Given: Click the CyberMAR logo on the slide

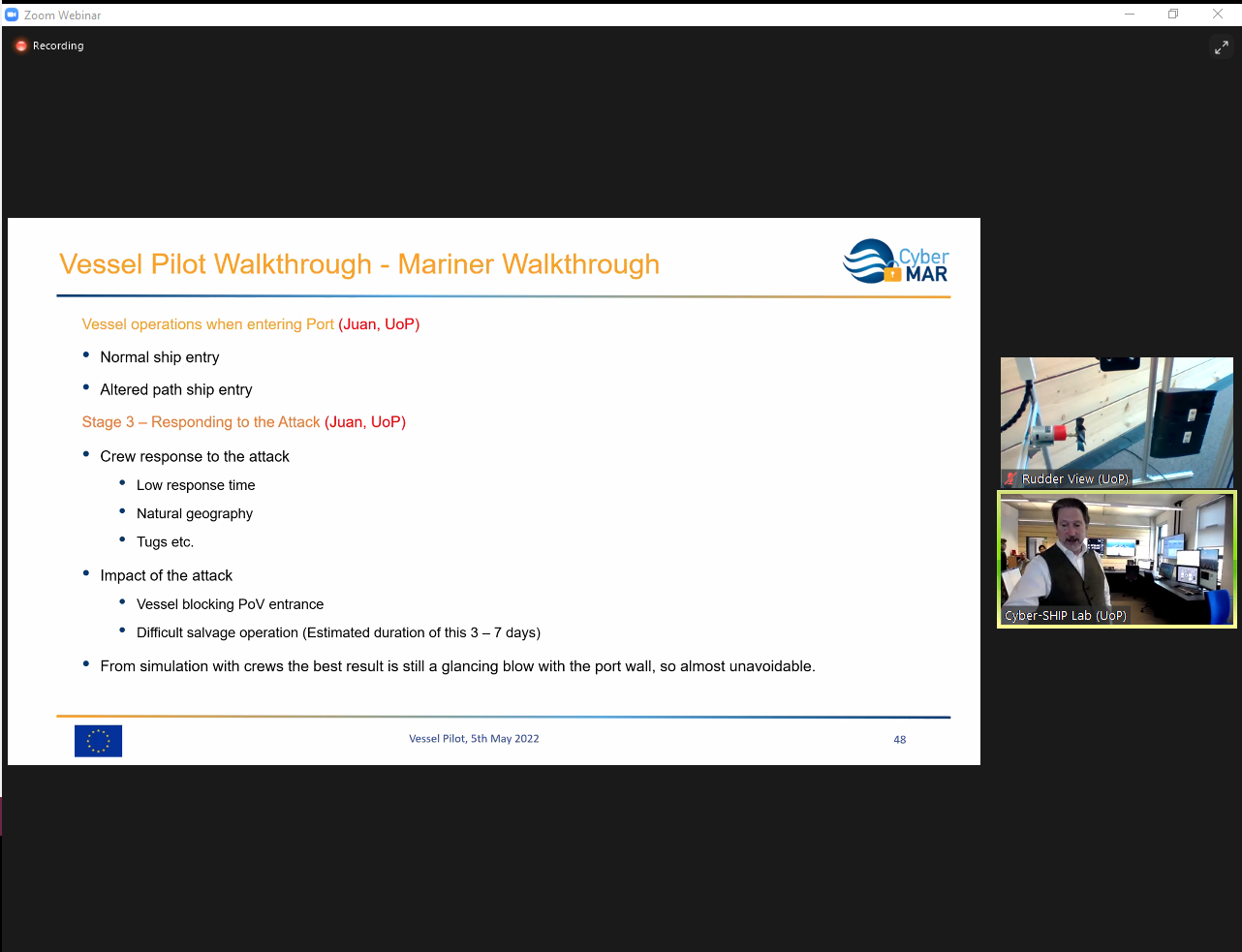Looking at the screenshot, I should coord(895,261).
